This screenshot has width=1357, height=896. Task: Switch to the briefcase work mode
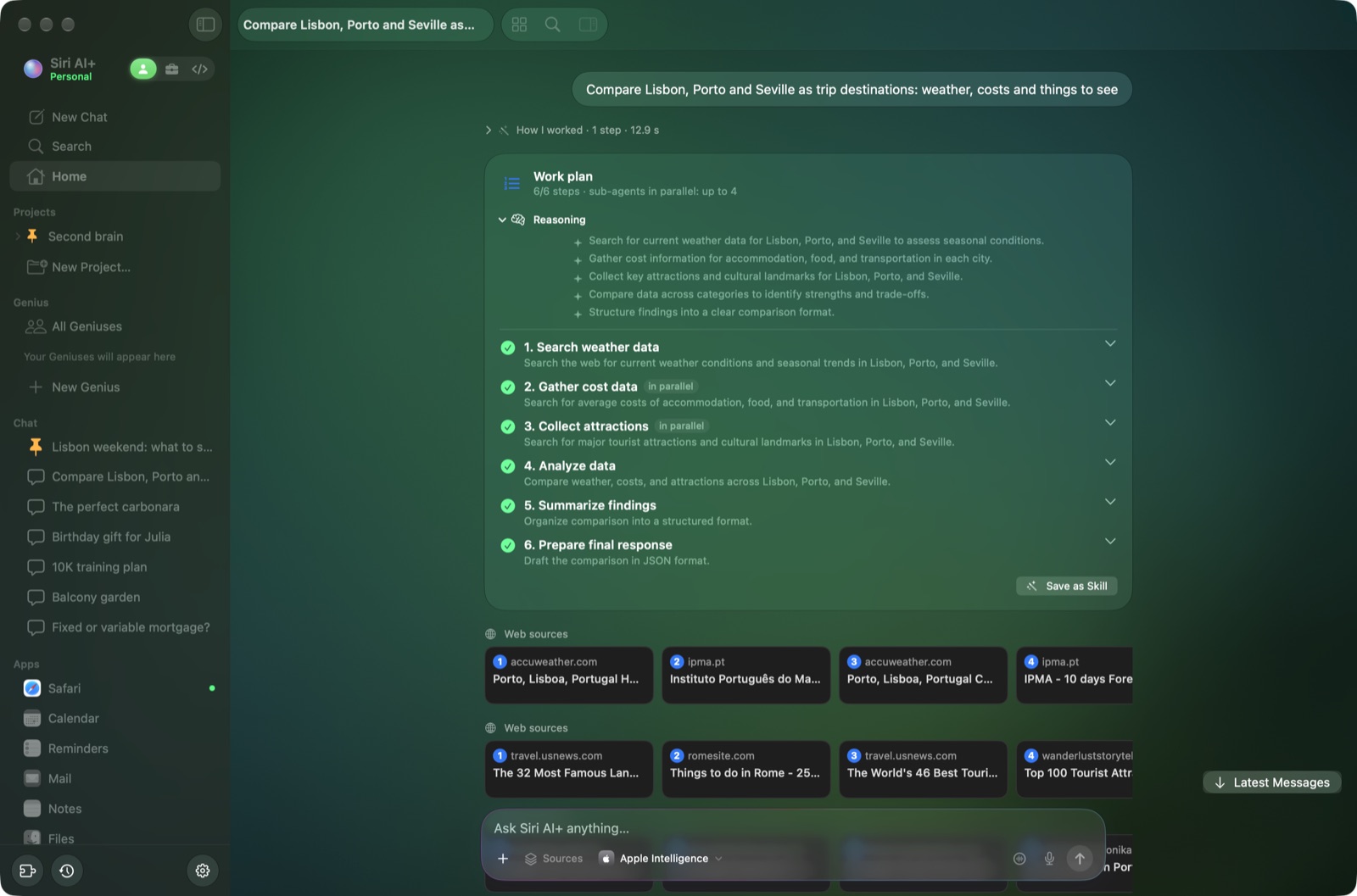click(172, 70)
